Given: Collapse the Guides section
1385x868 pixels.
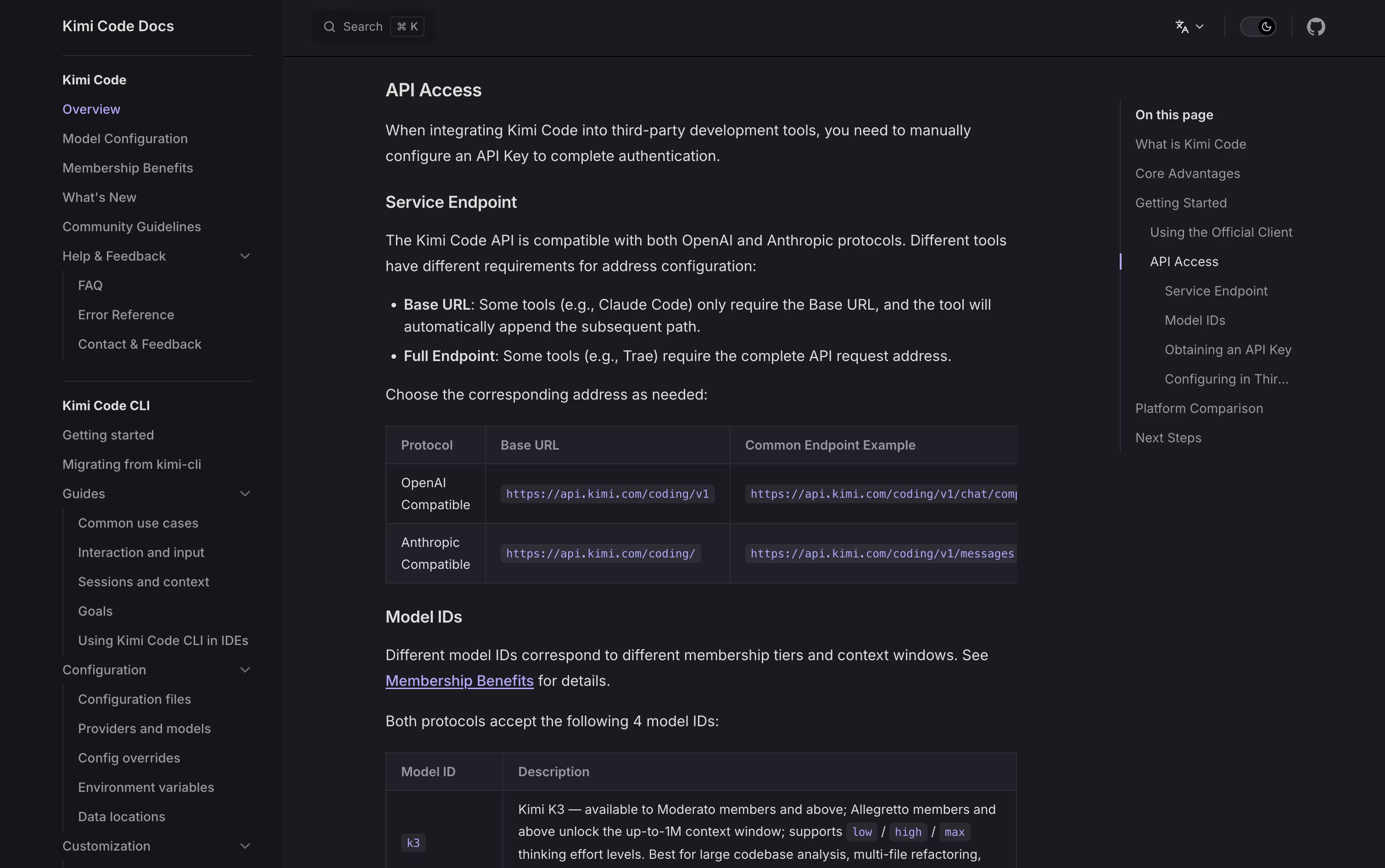Looking at the screenshot, I should tap(245, 494).
